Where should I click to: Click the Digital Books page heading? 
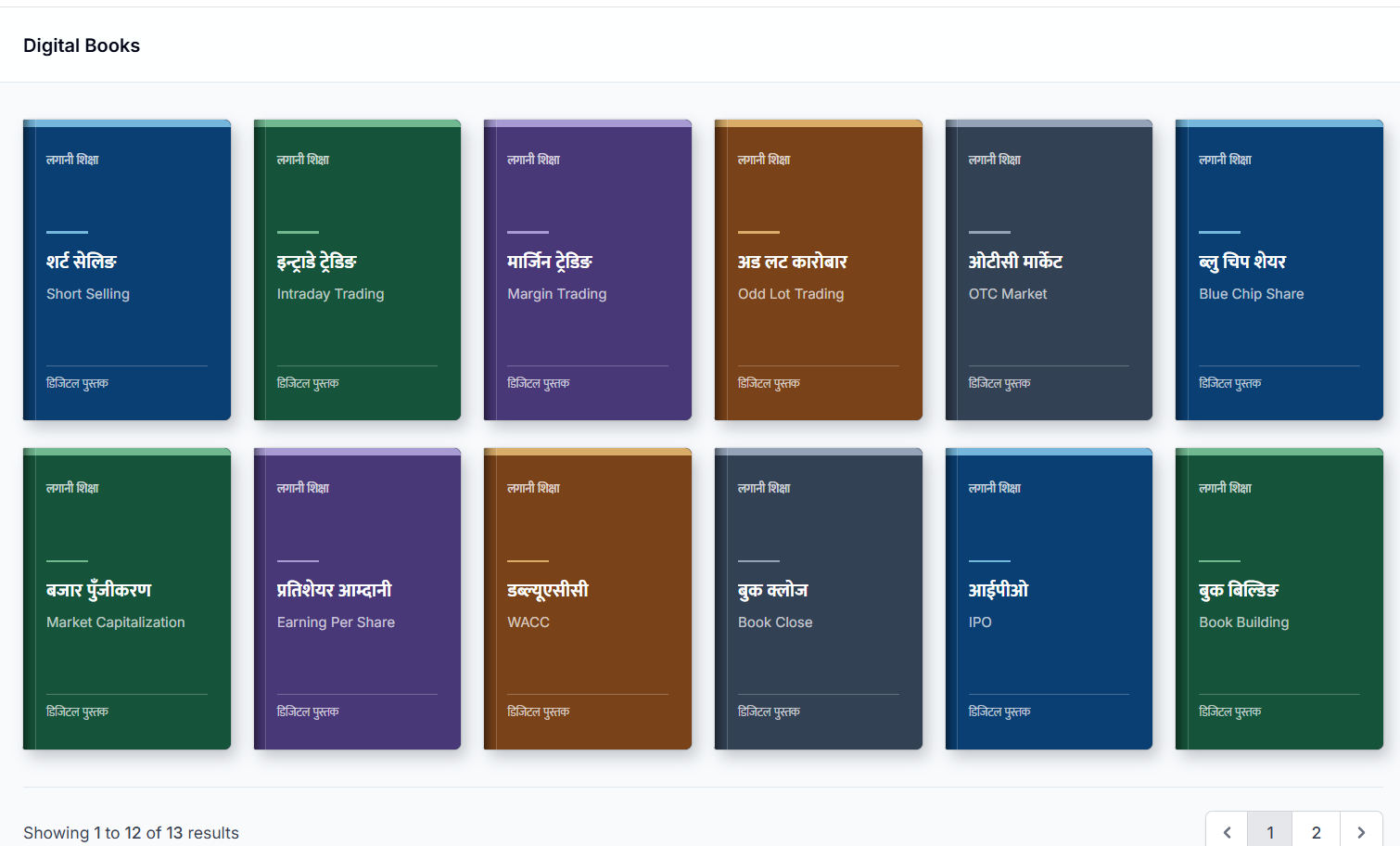(x=82, y=45)
